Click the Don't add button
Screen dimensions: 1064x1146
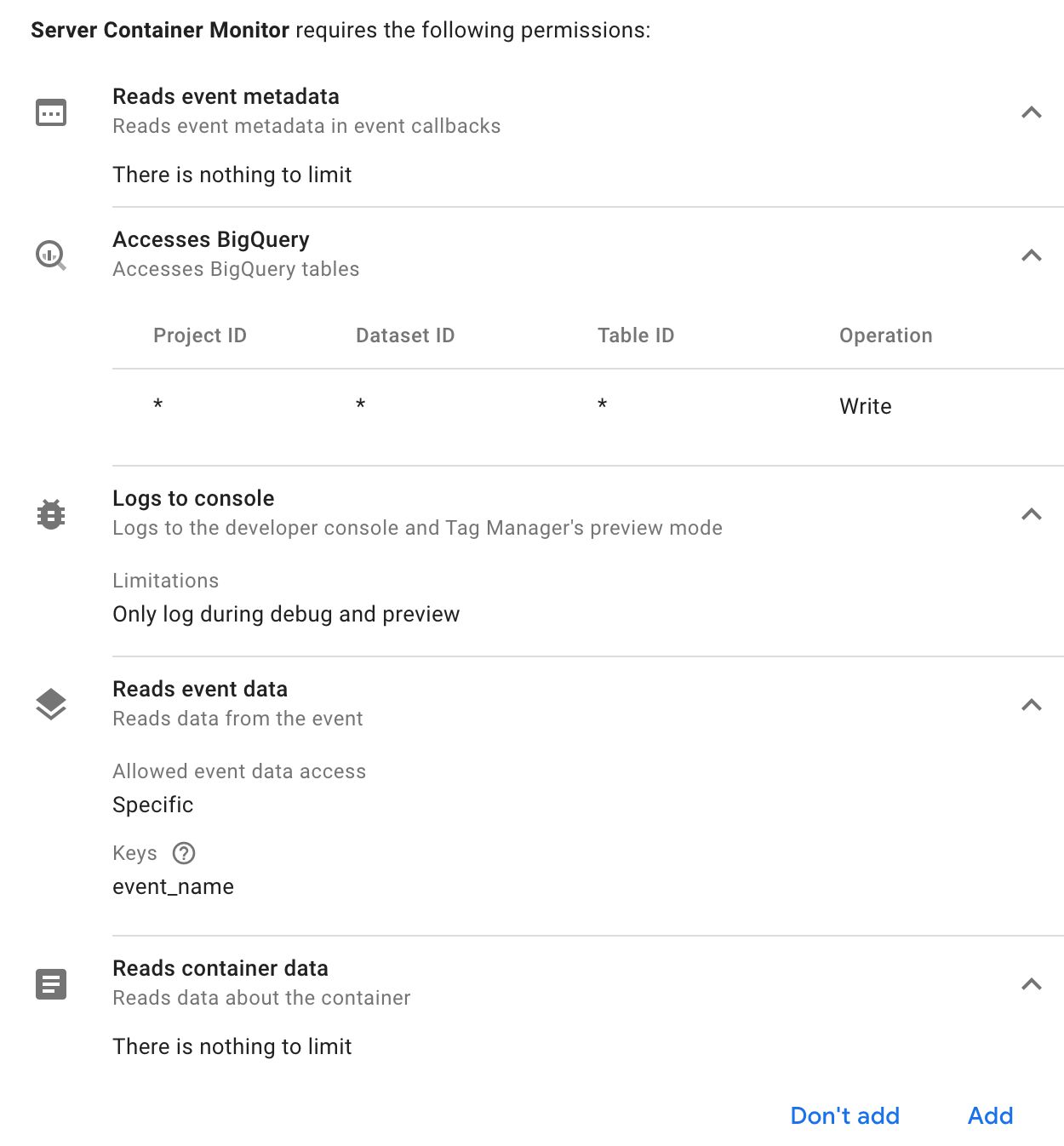tap(845, 1115)
